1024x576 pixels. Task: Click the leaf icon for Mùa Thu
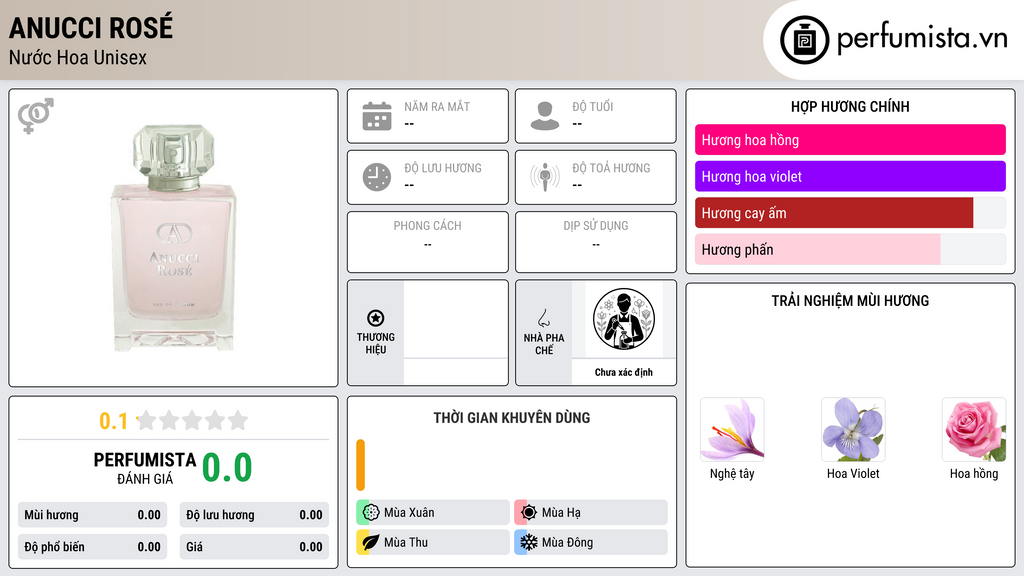[371, 542]
